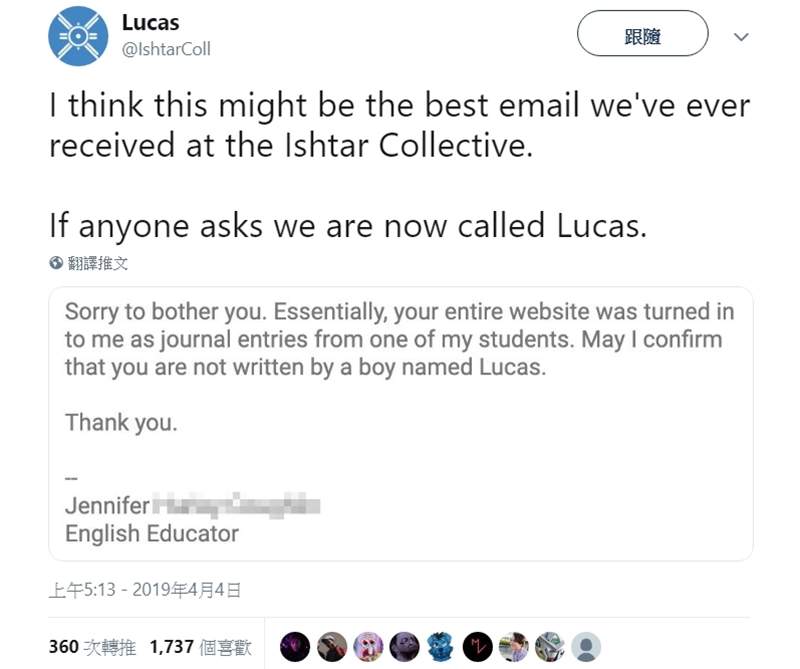Click the default grey silhouette liker avatar
The height and width of the screenshot is (669, 800).
click(x=586, y=646)
